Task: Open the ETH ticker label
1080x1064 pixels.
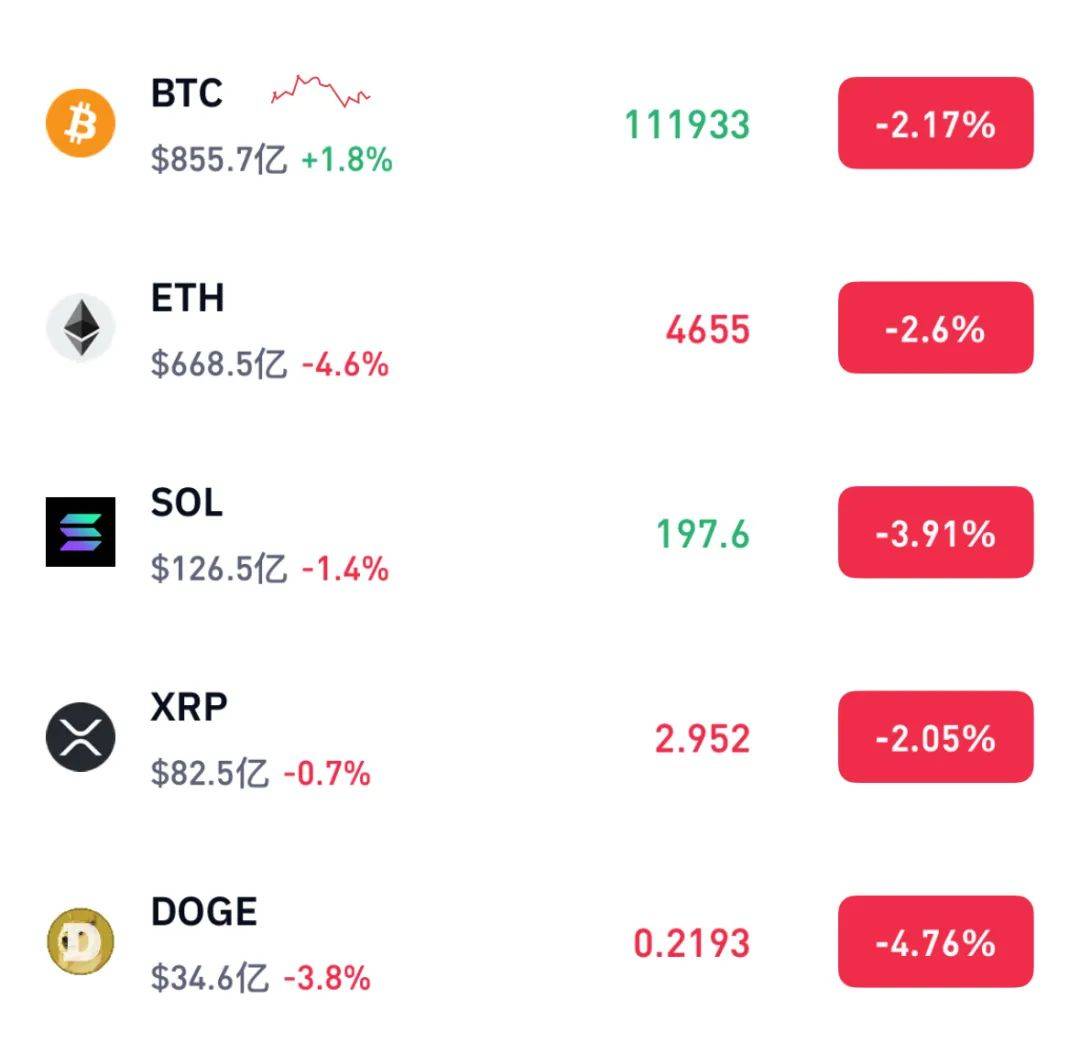Action: (187, 298)
